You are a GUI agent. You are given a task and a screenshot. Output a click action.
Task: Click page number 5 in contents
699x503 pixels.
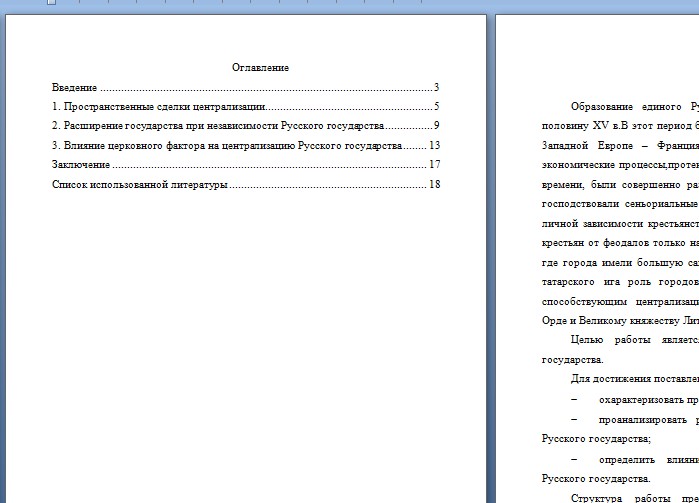[437, 107]
